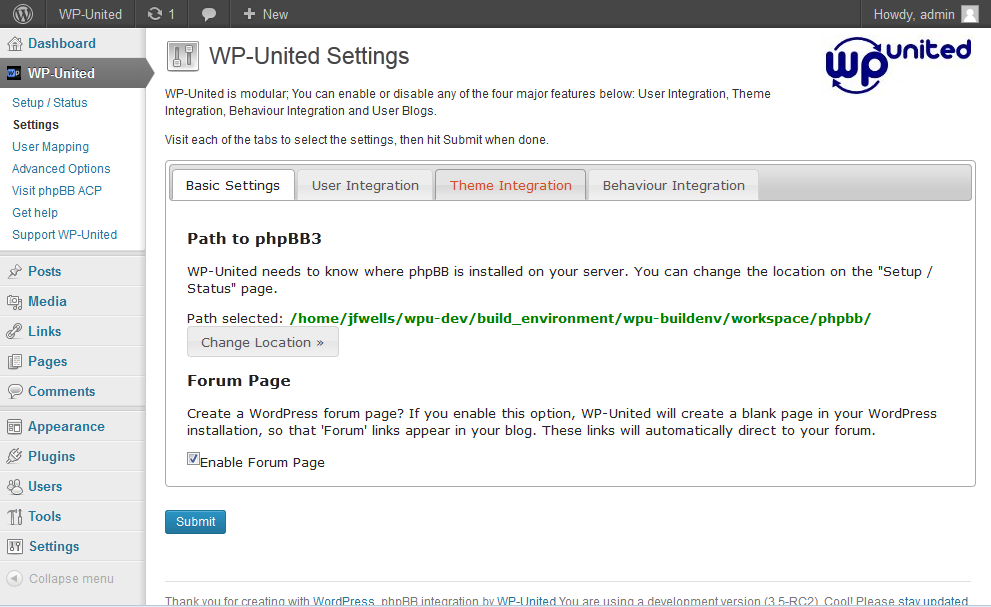This screenshot has height=607, width=991.
Task: Click the updates icon in admin bar
Action: [x=155, y=14]
